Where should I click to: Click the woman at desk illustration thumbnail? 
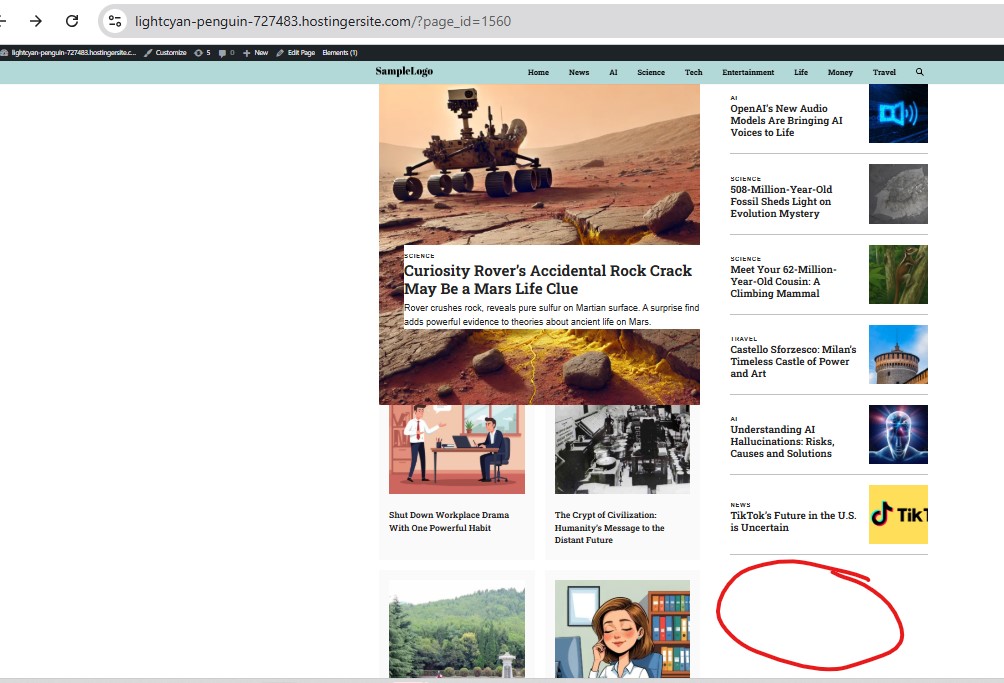[x=622, y=629]
